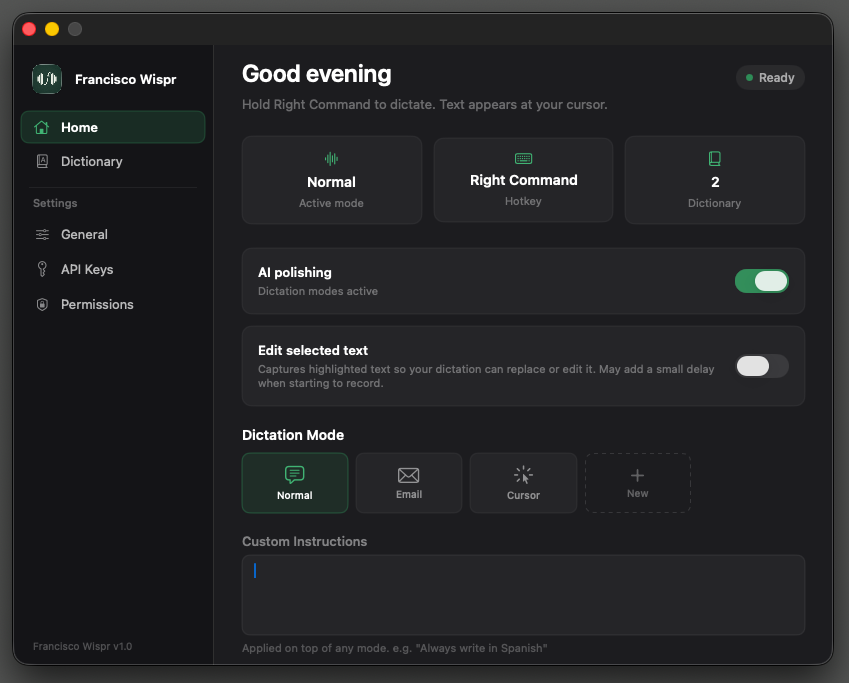The image size is (849, 683).
Task: Click the Permissions shield icon
Action: coord(42,304)
